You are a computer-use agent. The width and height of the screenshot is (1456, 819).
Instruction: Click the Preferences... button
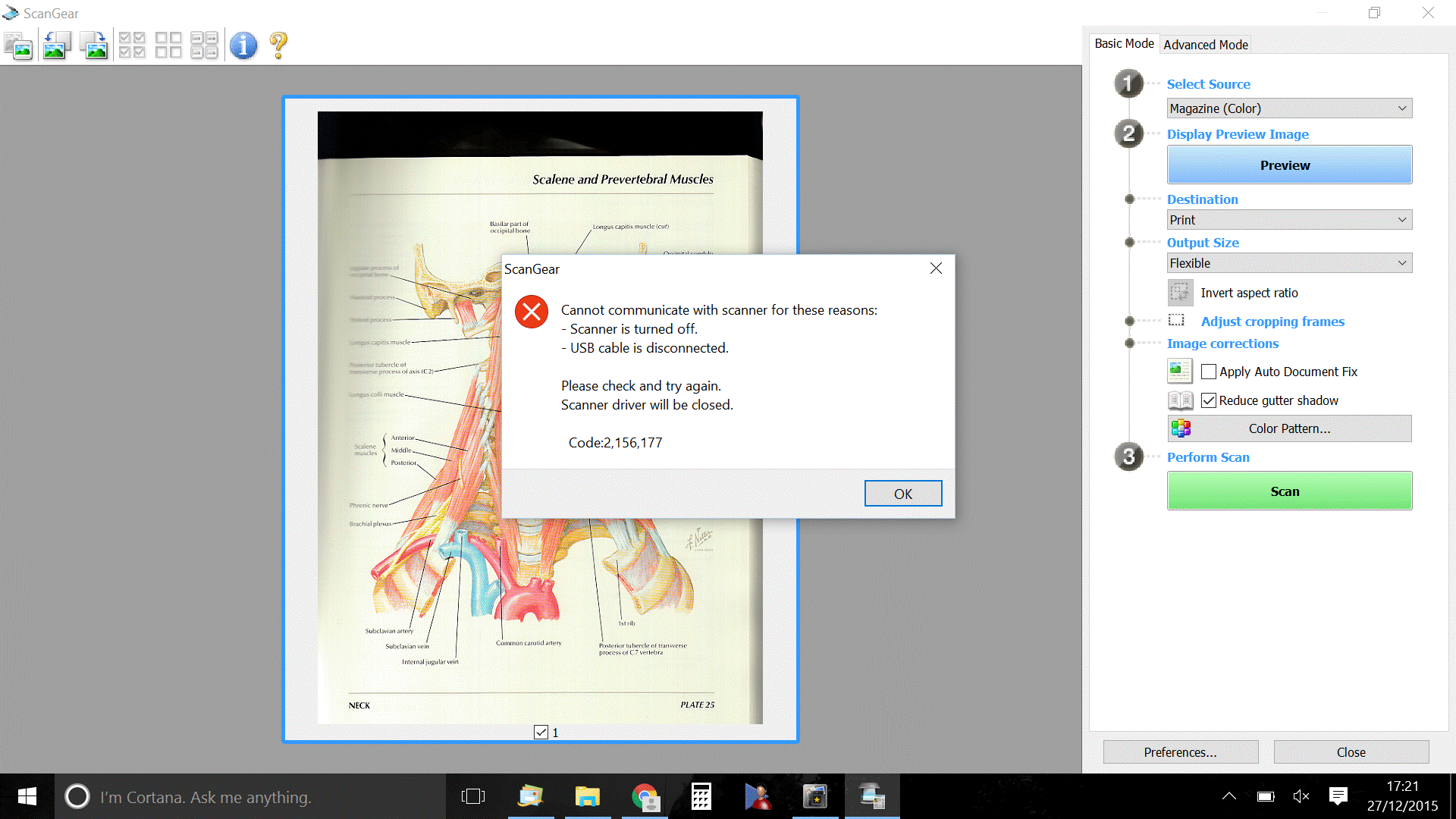click(1180, 752)
